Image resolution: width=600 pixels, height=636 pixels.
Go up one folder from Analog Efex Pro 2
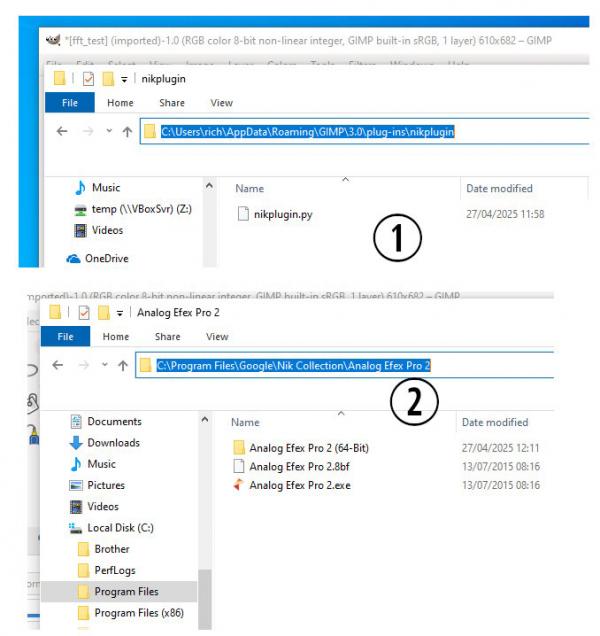pos(123,365)
